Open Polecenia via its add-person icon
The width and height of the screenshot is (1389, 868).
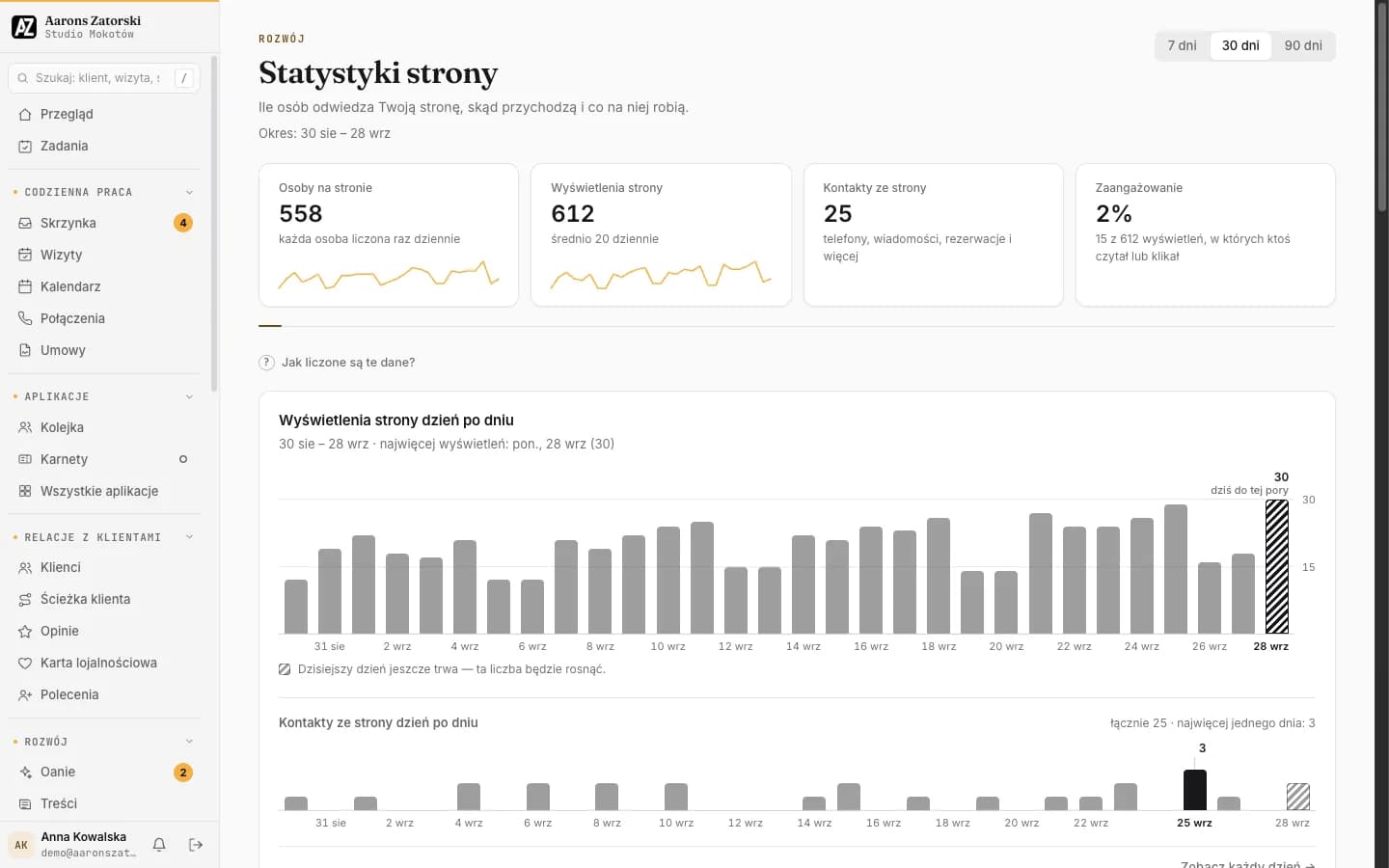[25, 694]
